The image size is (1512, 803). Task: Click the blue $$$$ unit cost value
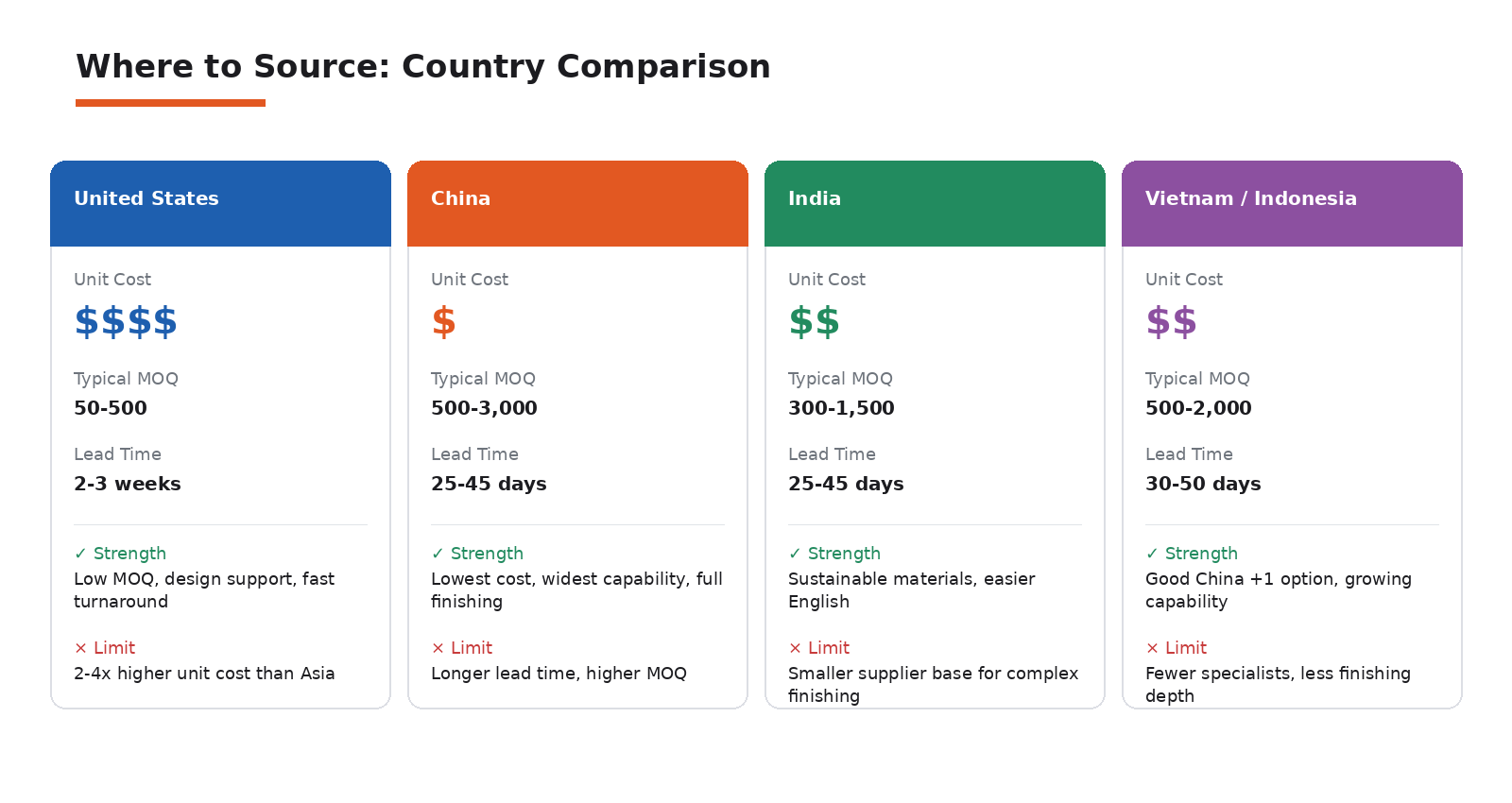pyautogui.click(x=126, y=322)
